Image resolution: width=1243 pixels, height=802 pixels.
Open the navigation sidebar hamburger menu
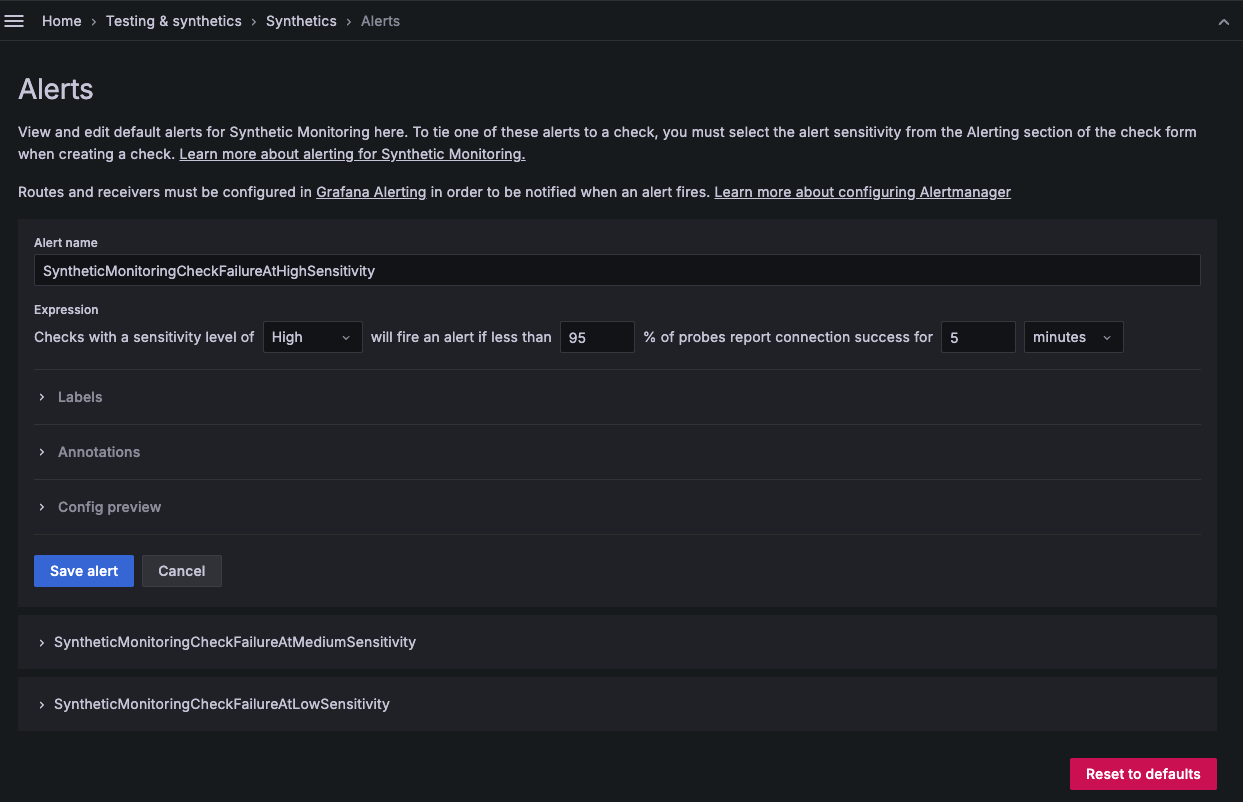(14, 20)
